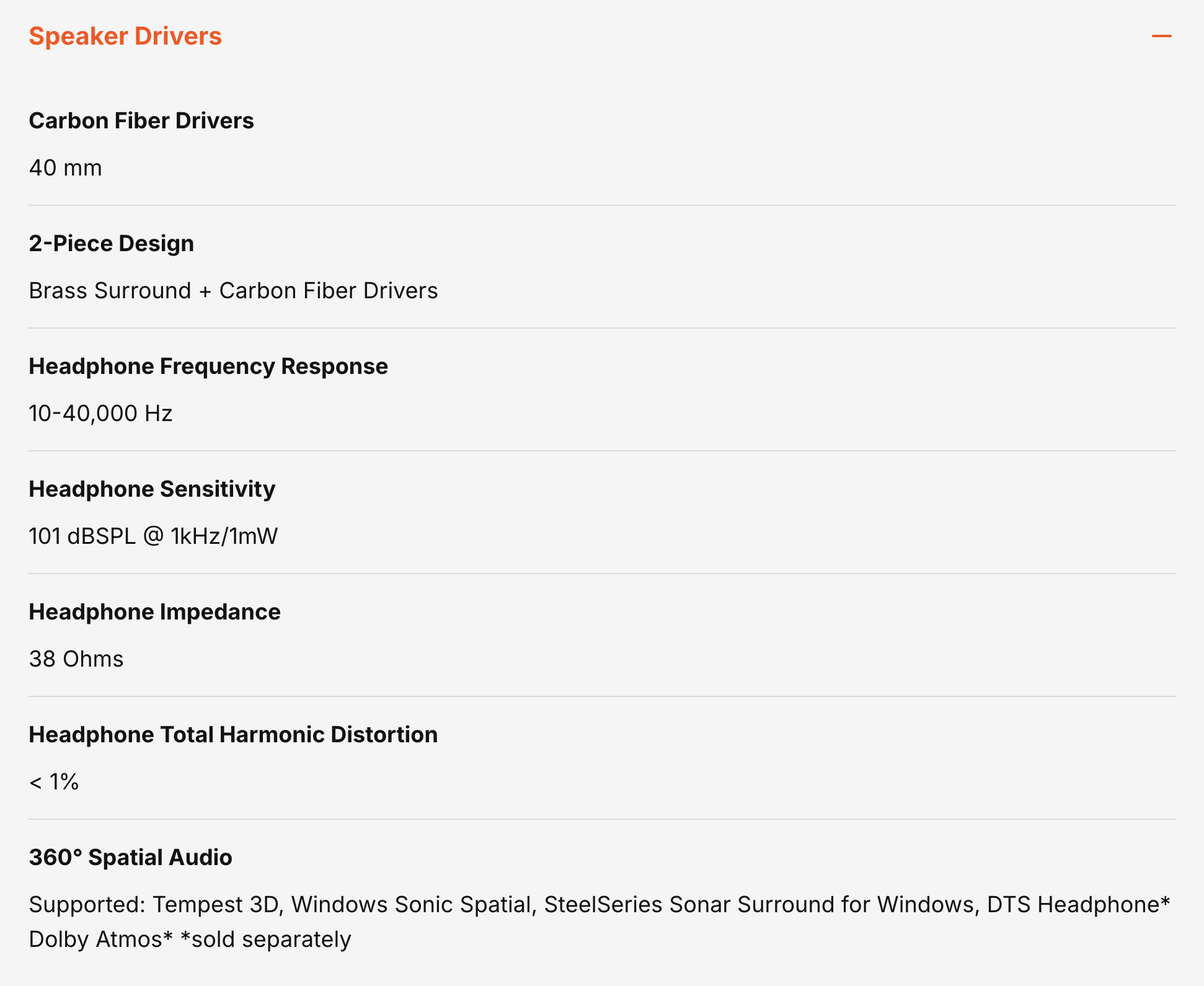The image size is (1204, 986).
Task: Select the 40 mm driver size text
Action: (65, 168)
